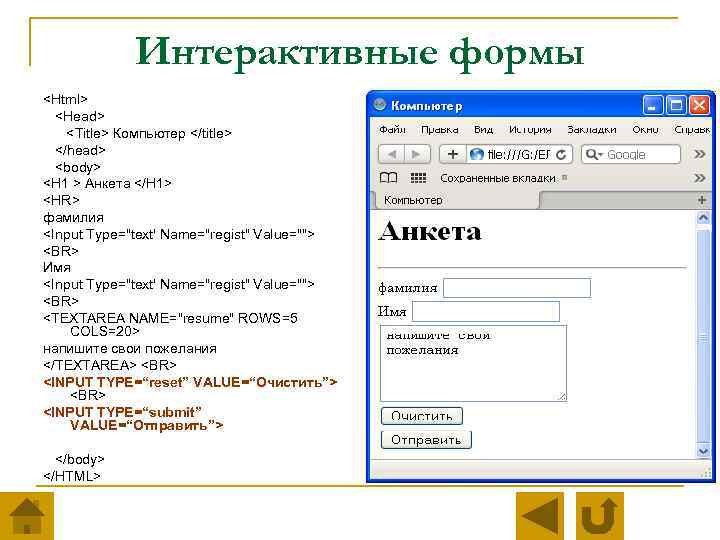Open the Справка menu

692,130
